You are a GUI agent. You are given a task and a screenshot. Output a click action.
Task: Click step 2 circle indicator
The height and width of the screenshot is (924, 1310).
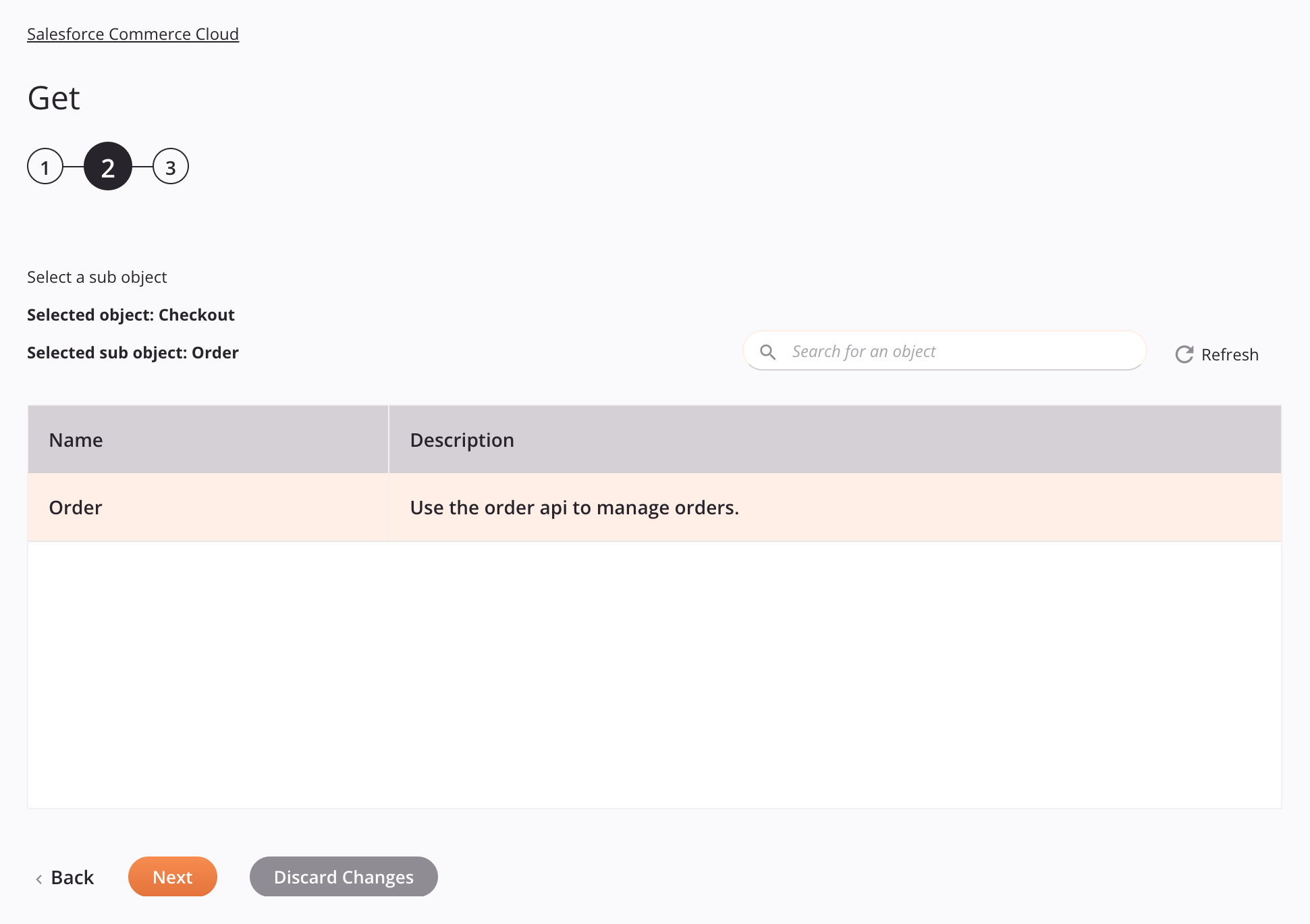pos(109,166)
